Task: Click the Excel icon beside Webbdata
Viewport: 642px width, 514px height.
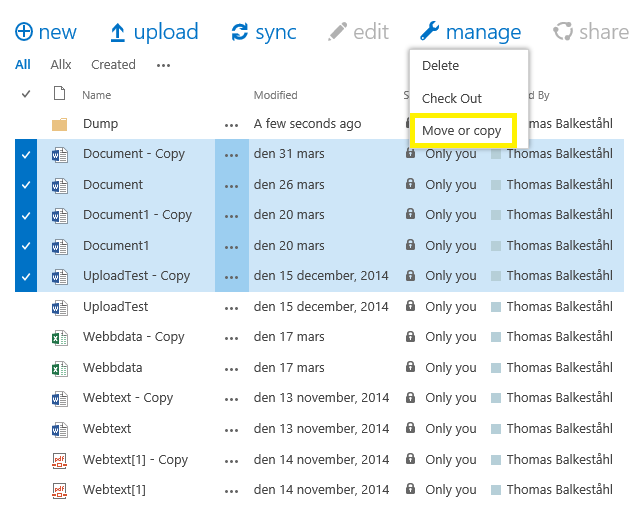Action: [59, 368]
